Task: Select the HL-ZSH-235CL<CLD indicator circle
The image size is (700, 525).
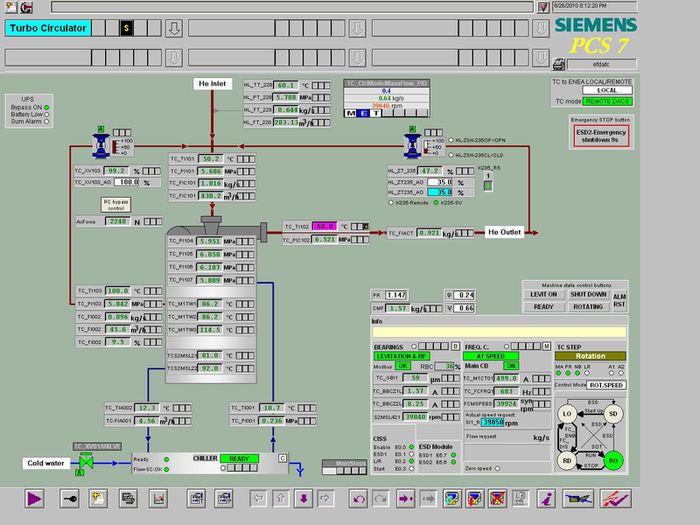Action: point(451,155)
